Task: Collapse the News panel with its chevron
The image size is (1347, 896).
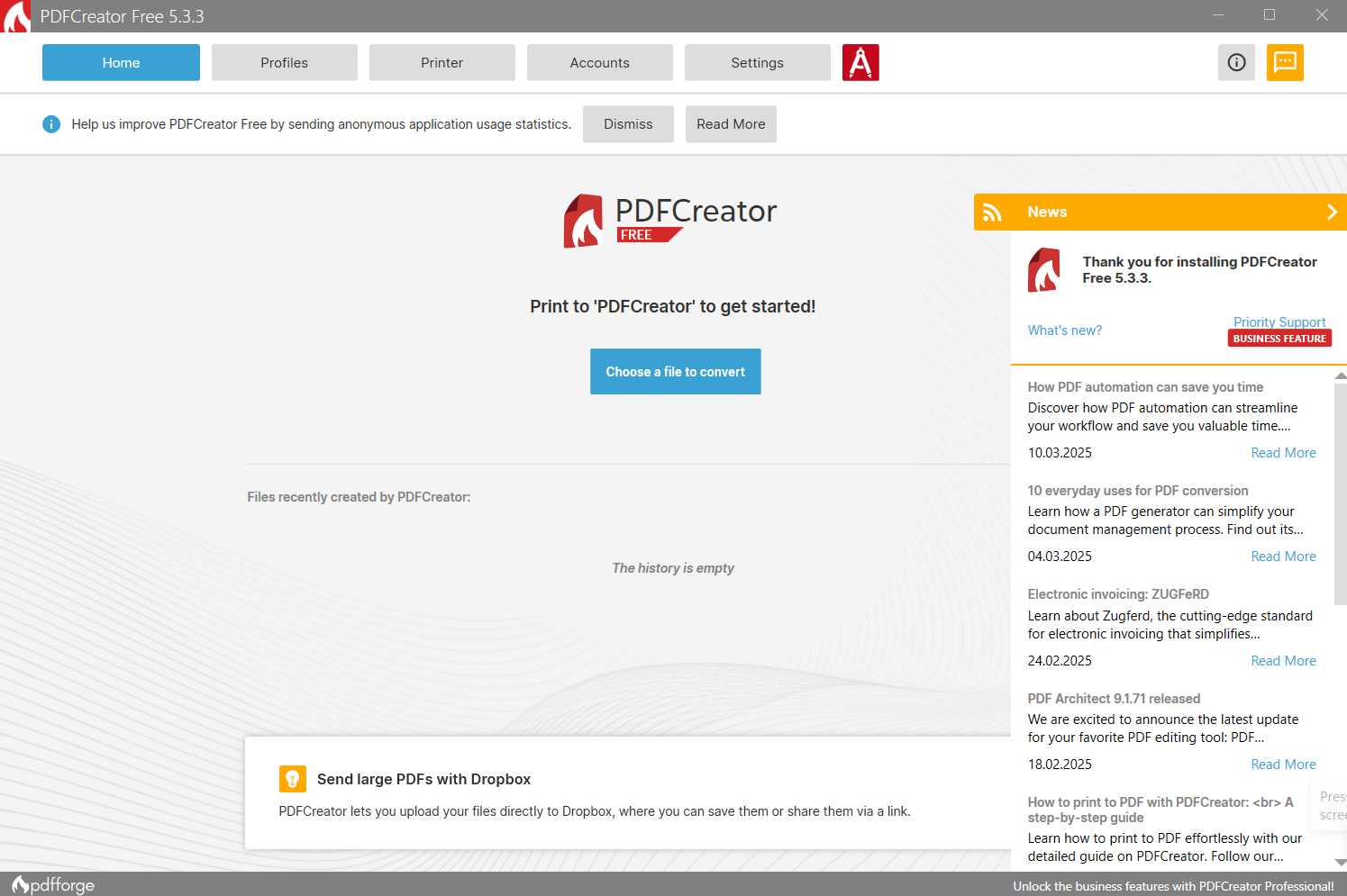Action: (x=1332, y=212)
